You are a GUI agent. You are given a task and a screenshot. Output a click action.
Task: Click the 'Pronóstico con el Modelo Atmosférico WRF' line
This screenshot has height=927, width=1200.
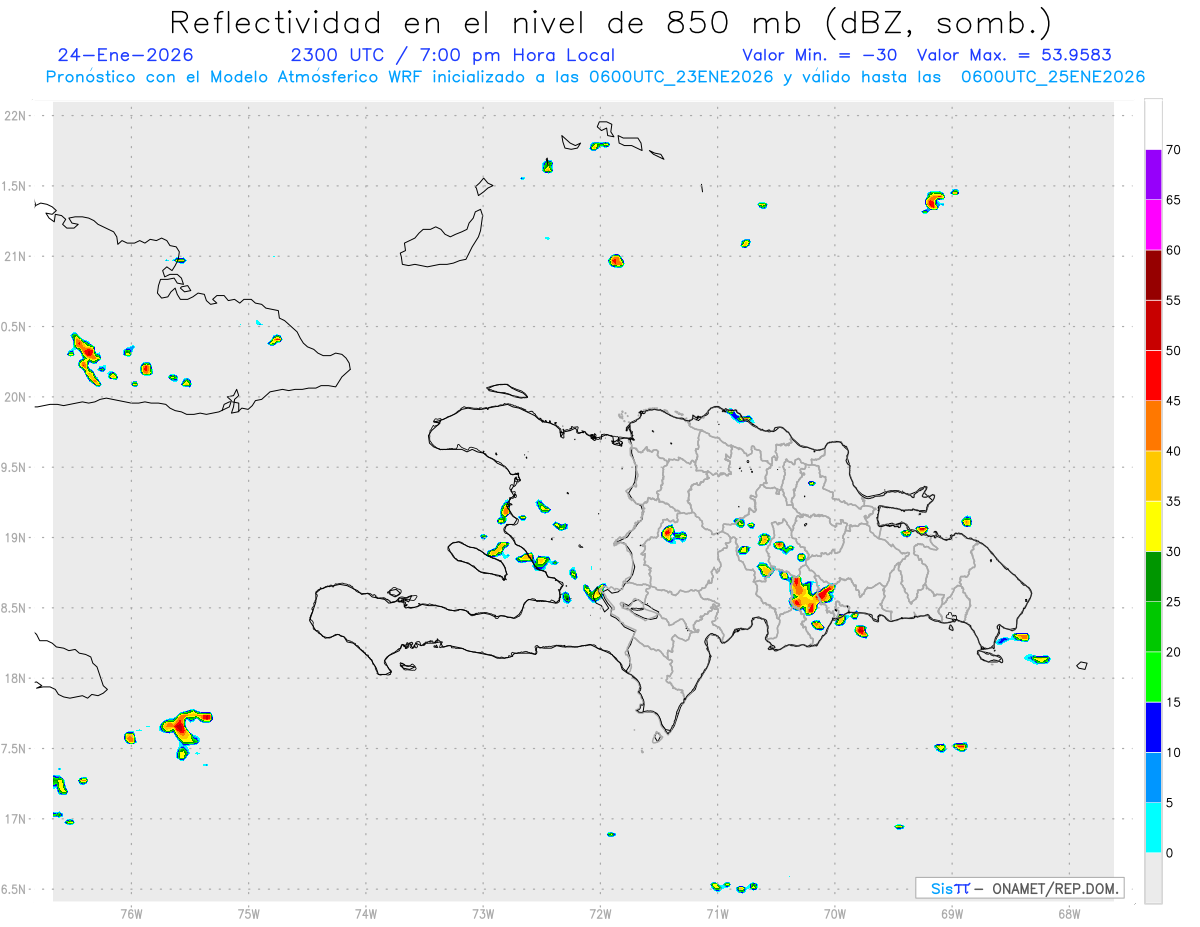595,77
